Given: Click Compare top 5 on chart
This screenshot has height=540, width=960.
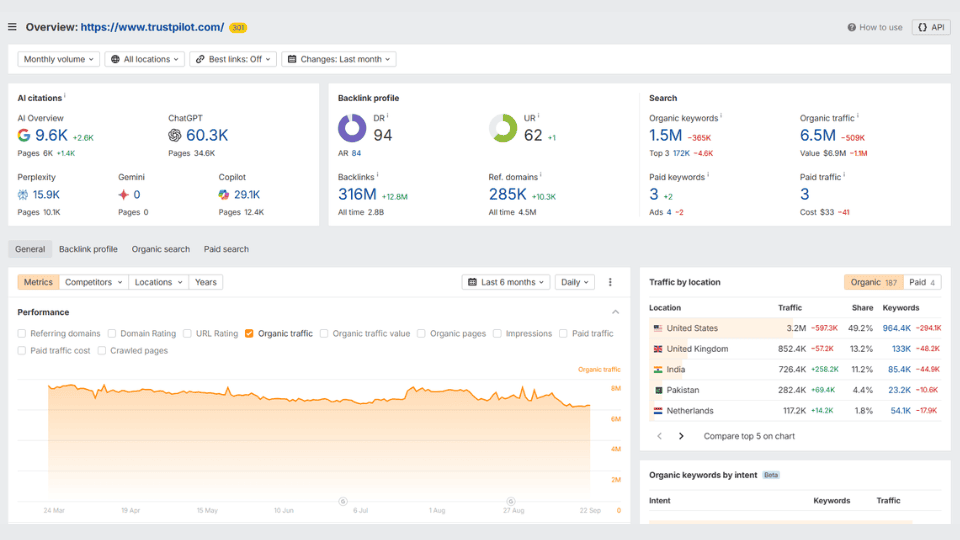Looking at the screenshot, I should 749,436.
